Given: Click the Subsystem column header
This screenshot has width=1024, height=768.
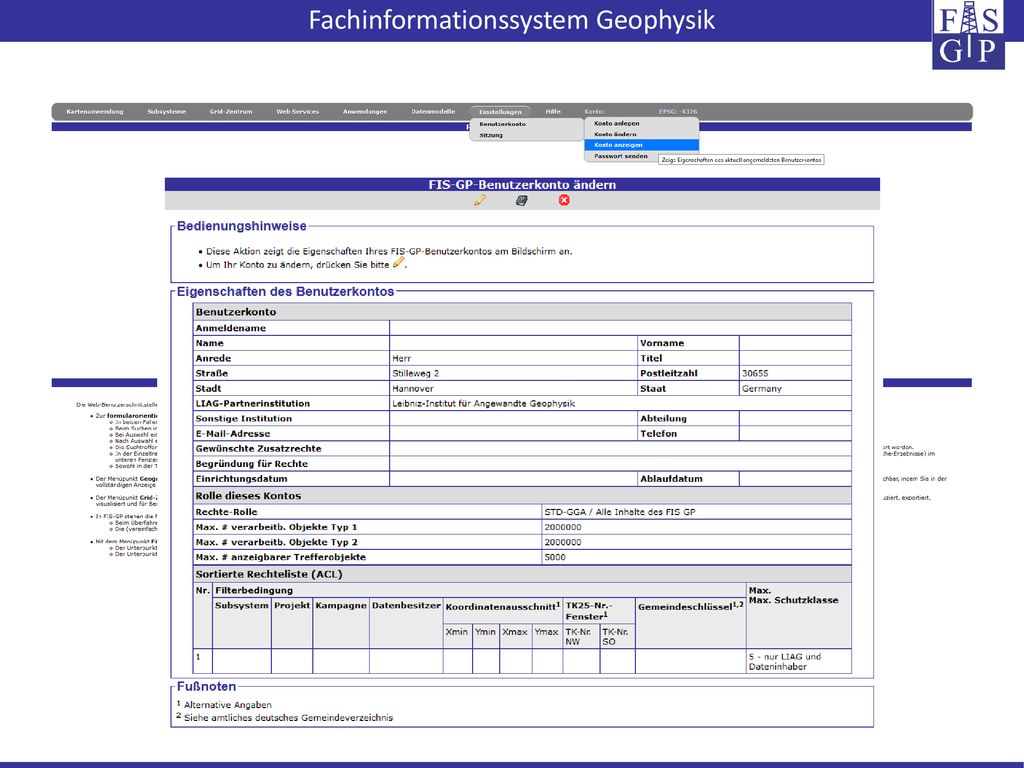Looking at the screenshot, I should pyautogui.click(x=242, y=605).
